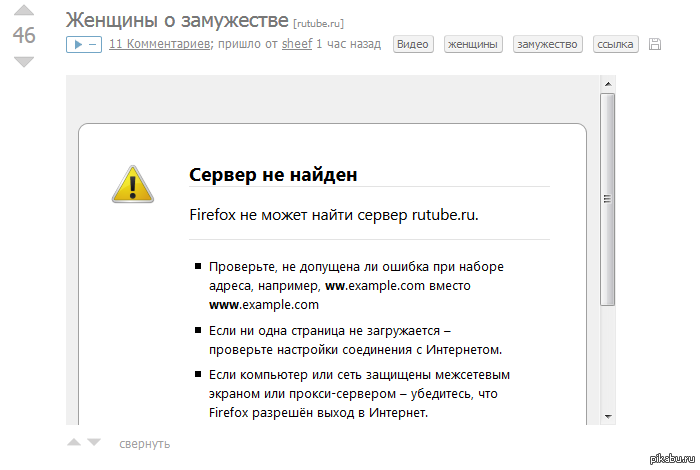The image size is (700, 470).
Task: Click the yellow warning triangle icon
Action: 133,184
